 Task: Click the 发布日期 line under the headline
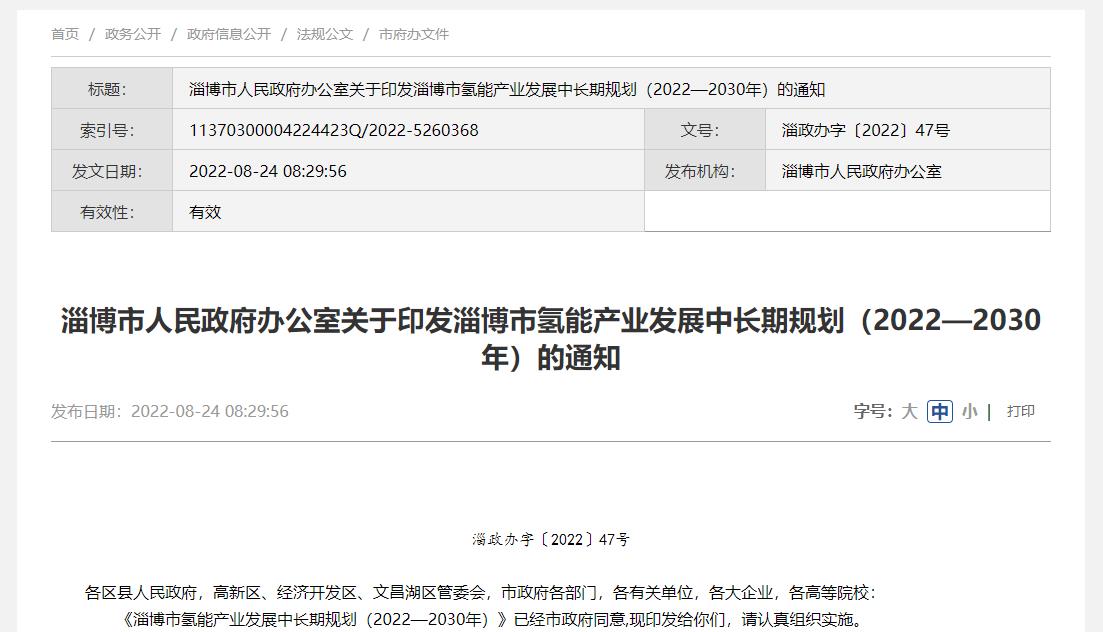170,411
